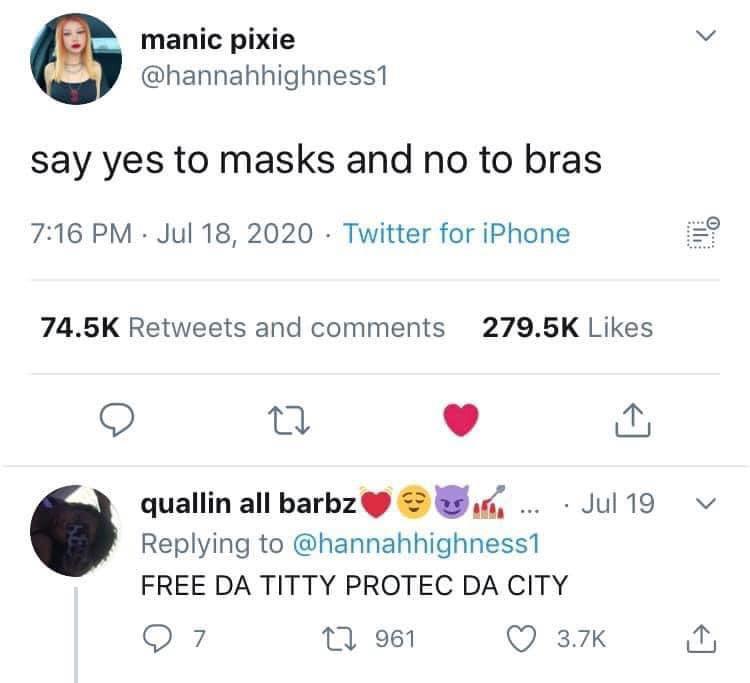This screenshot has height=683, width=750.
Task: Click the manic pixie display name
Action: pos(218,39)
